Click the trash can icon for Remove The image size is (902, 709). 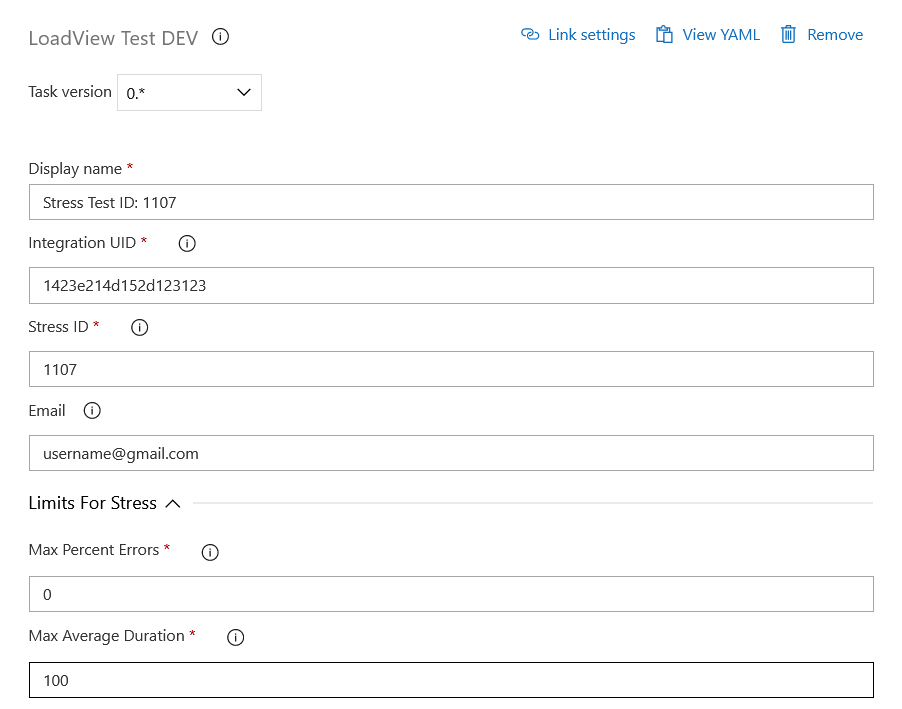coord(788,35)
